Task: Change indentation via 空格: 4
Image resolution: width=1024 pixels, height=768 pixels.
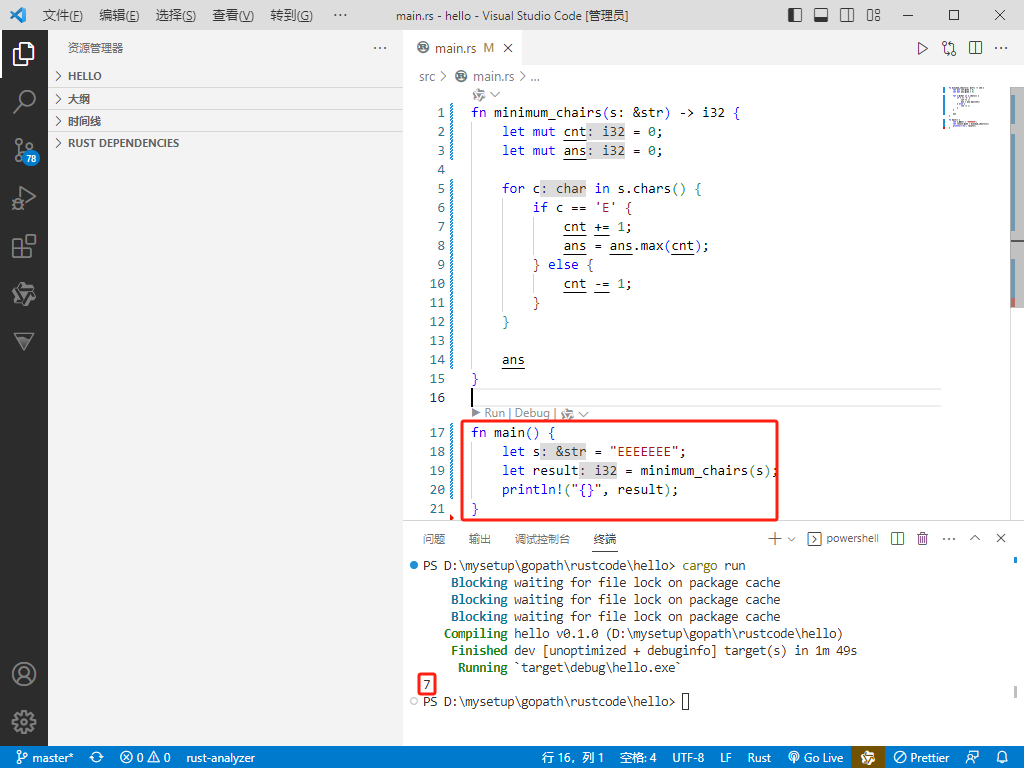Action: tap(638, 758)
